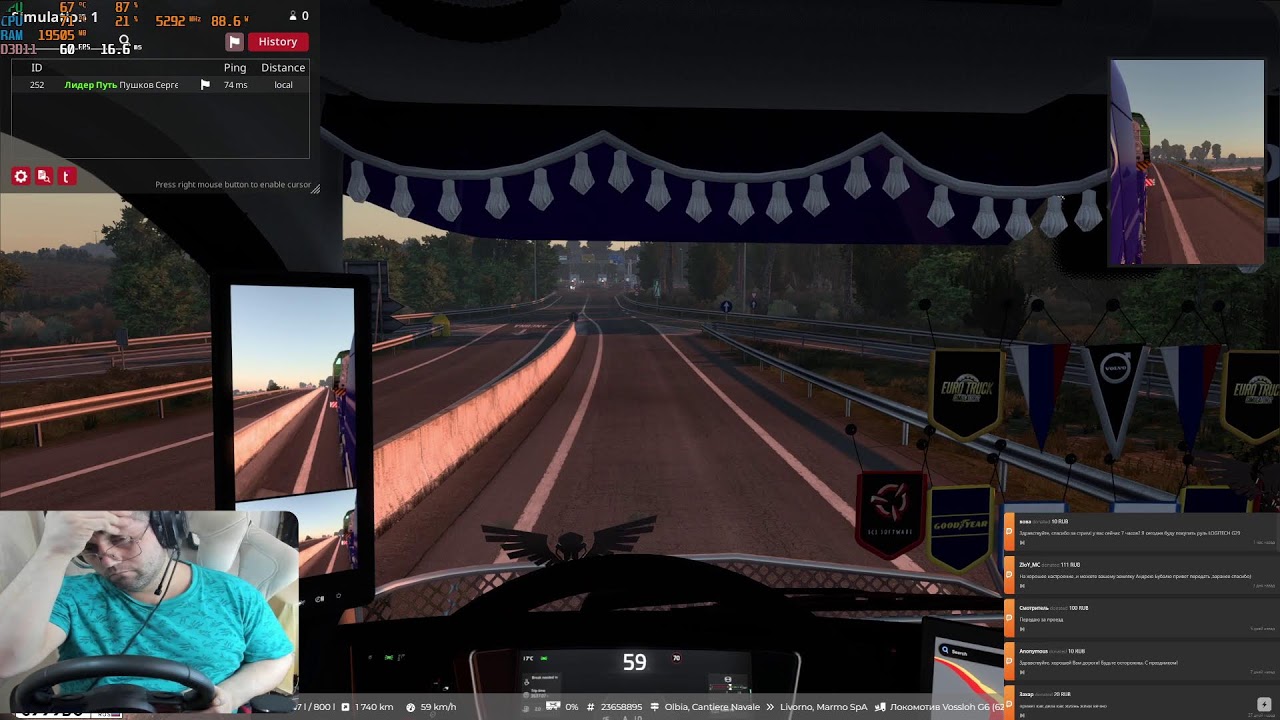
Task: Click the job ID '23658895' in status bar
Action: point(621,707)
